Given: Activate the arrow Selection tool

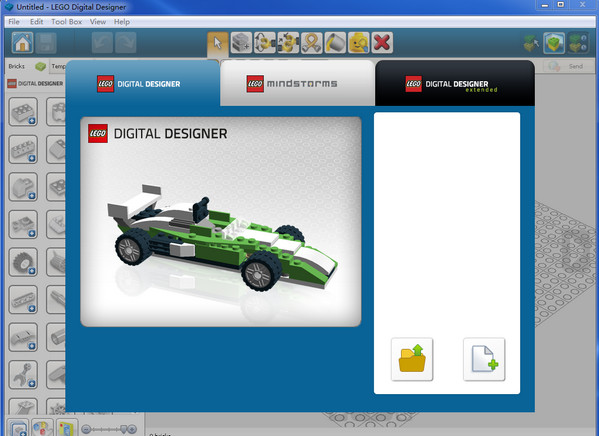Looking at the screenshot, I should (218, 42).
